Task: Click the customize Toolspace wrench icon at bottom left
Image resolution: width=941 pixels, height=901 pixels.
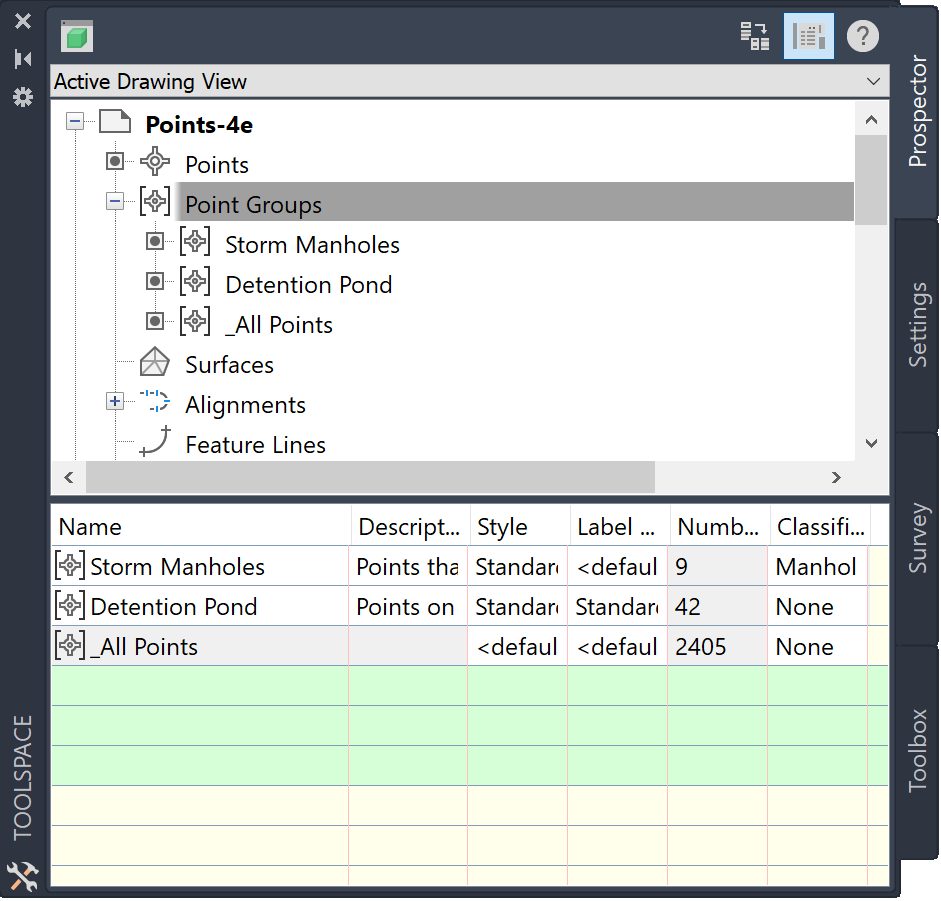Action: (22, 875)
